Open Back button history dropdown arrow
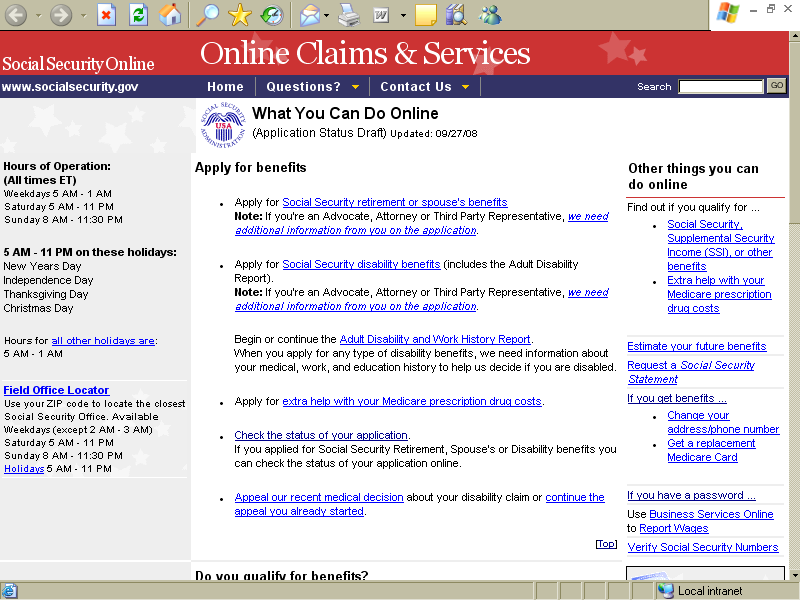Viewport: 800px width, 600px height. [39, 15]
